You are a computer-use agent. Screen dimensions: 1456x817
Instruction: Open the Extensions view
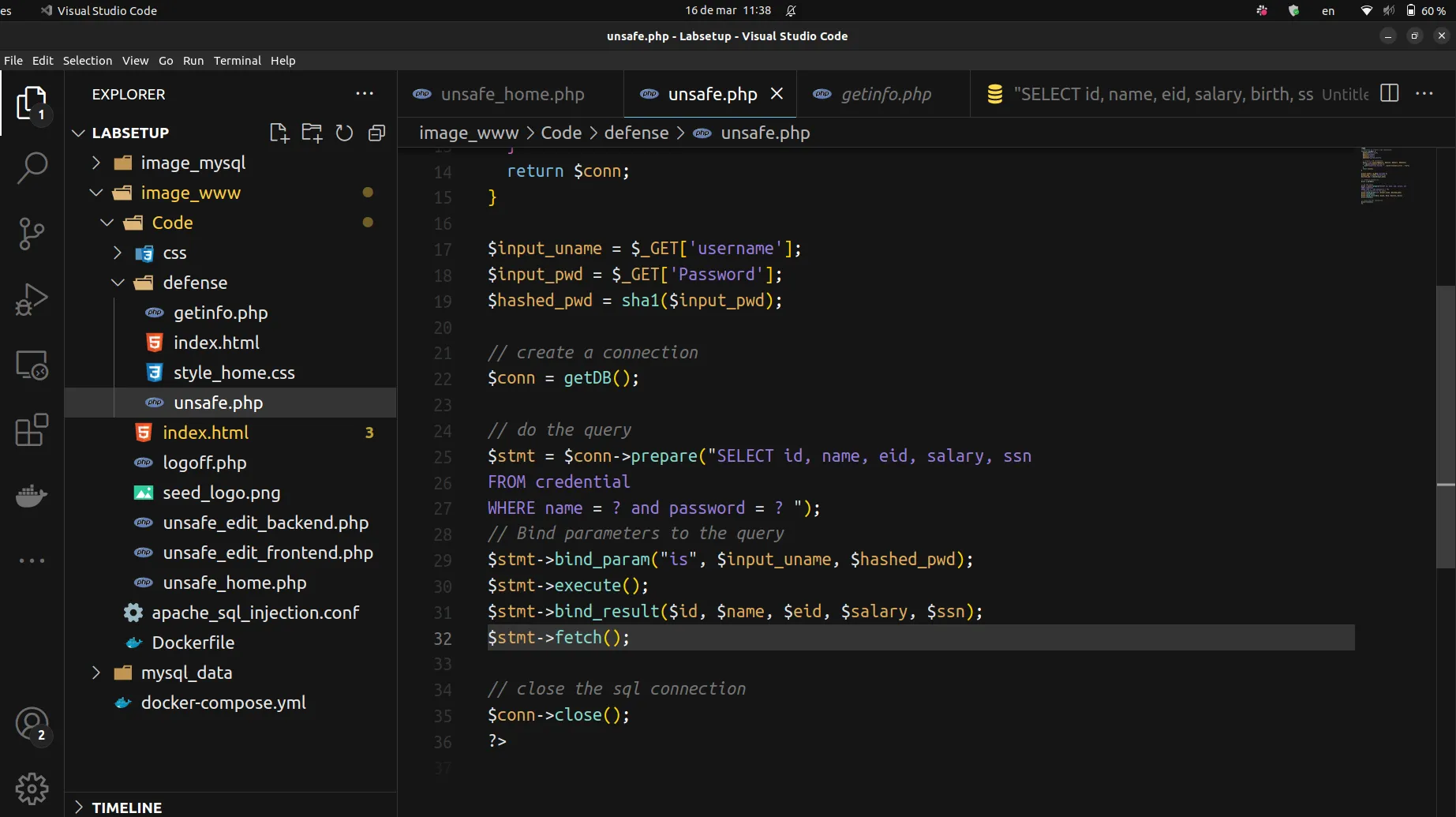pyautogui.click(x=32, y=430)
